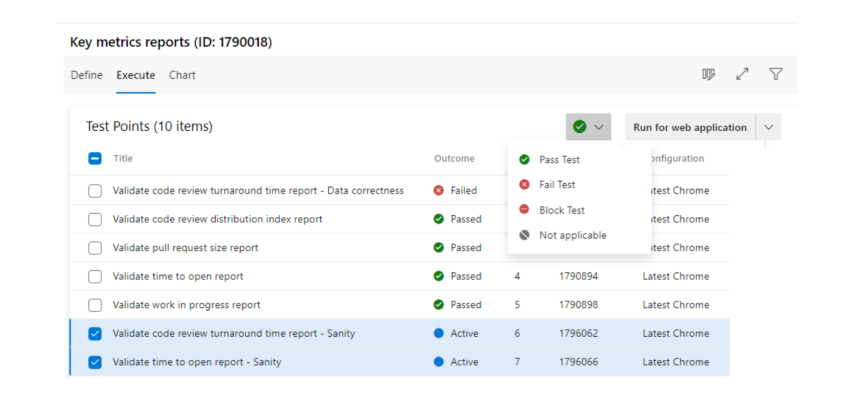Uncheck time to open report - Sanity checkbox
This screenshot has width=854, height=398.
95,362
